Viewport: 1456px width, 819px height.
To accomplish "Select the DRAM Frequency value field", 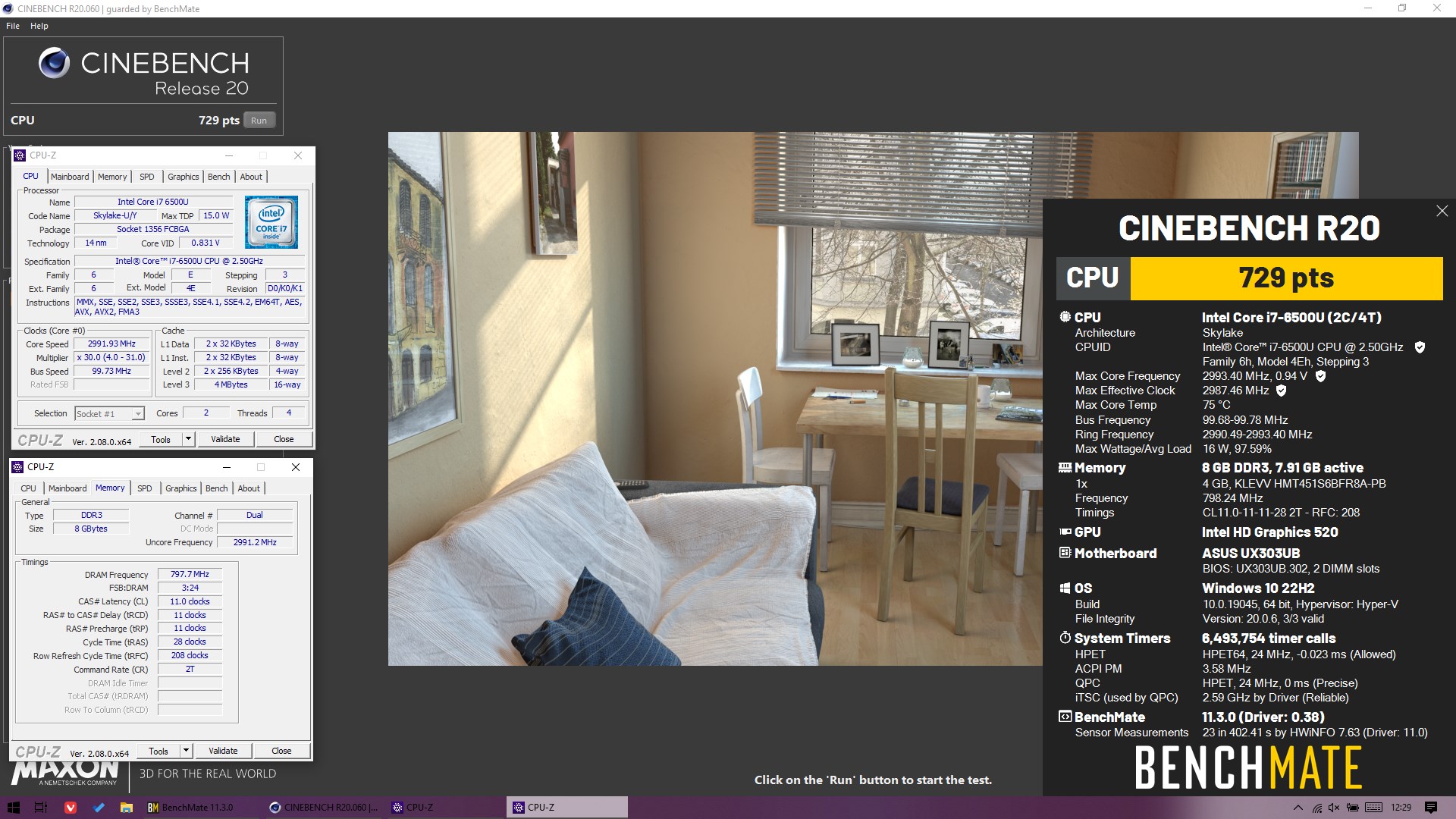I will [x=190, y=575].
